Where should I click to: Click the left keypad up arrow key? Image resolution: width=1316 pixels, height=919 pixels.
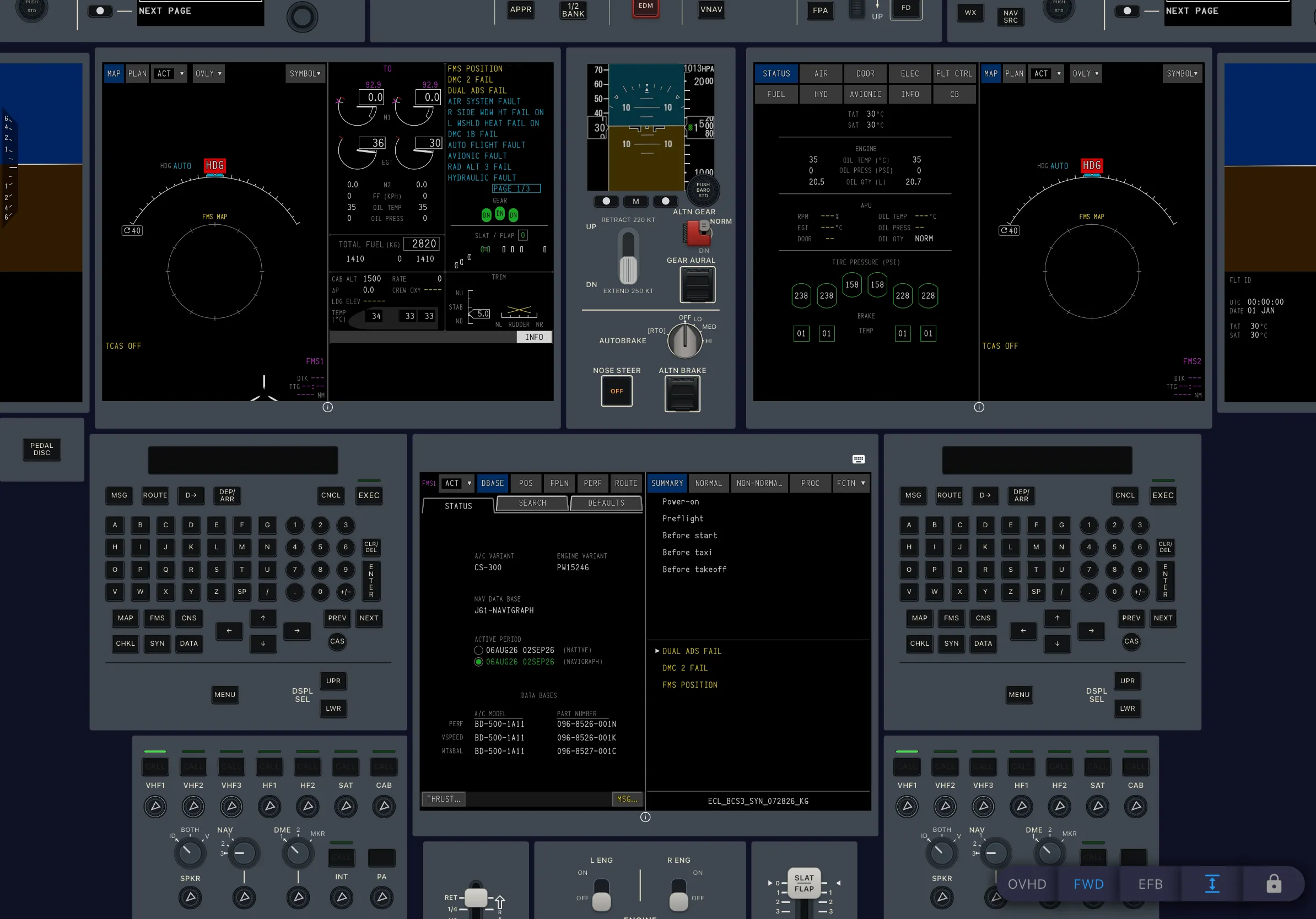[x=263, y=618]
